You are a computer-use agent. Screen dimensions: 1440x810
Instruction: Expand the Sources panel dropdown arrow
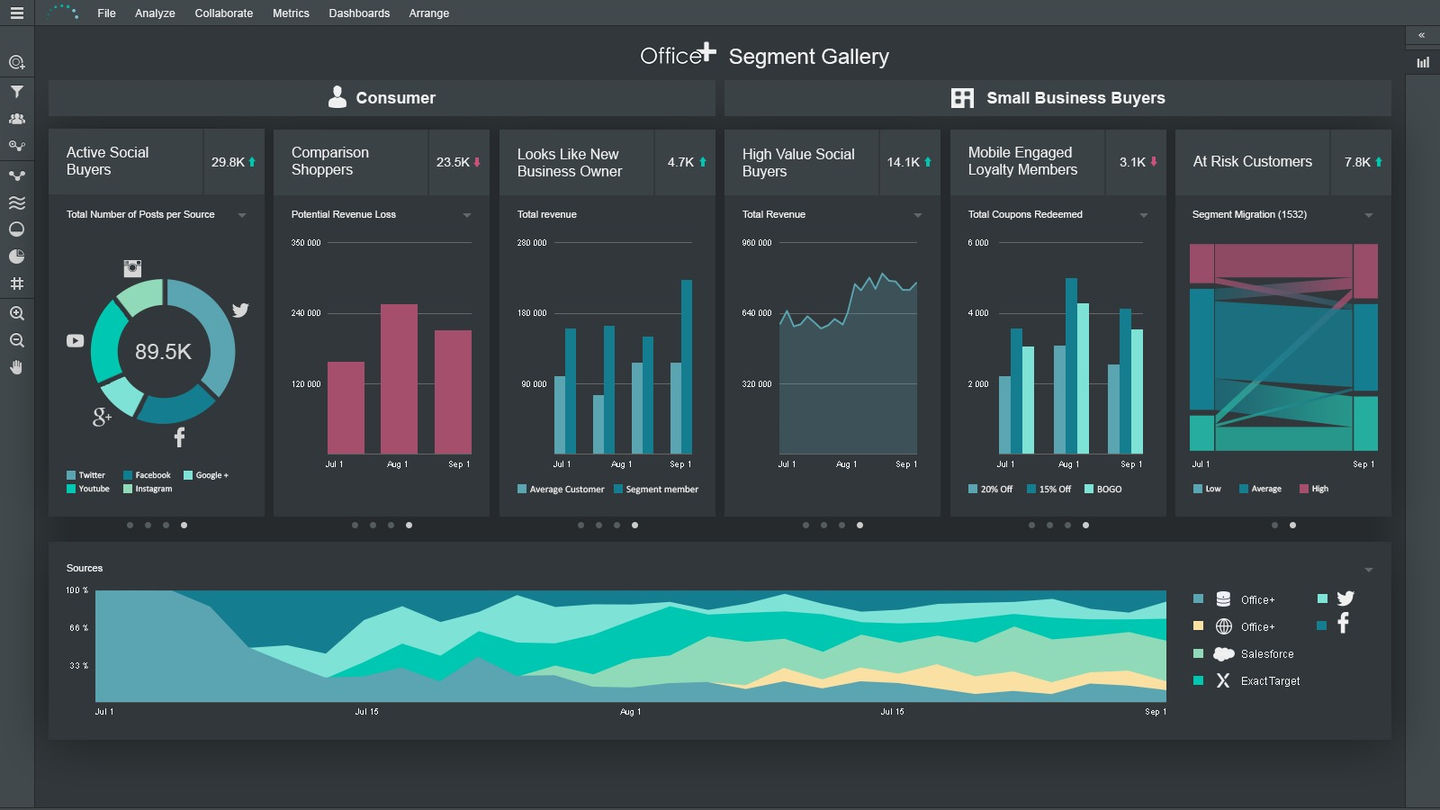(x=1369, y=570)
